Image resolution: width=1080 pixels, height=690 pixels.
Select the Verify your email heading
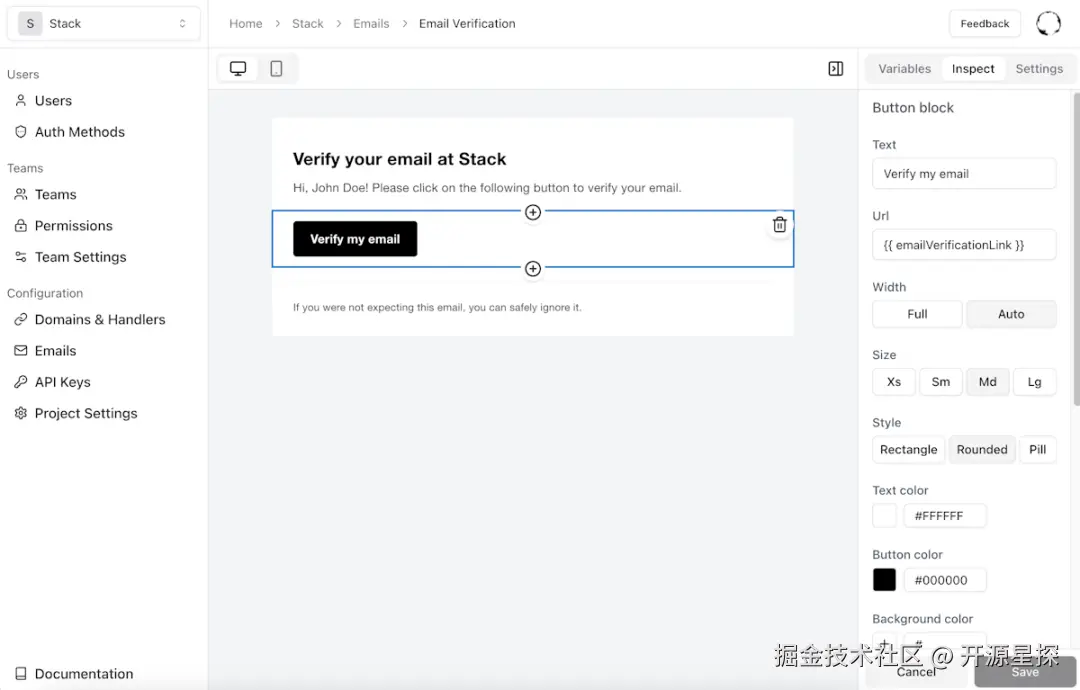tap(399, 159)
